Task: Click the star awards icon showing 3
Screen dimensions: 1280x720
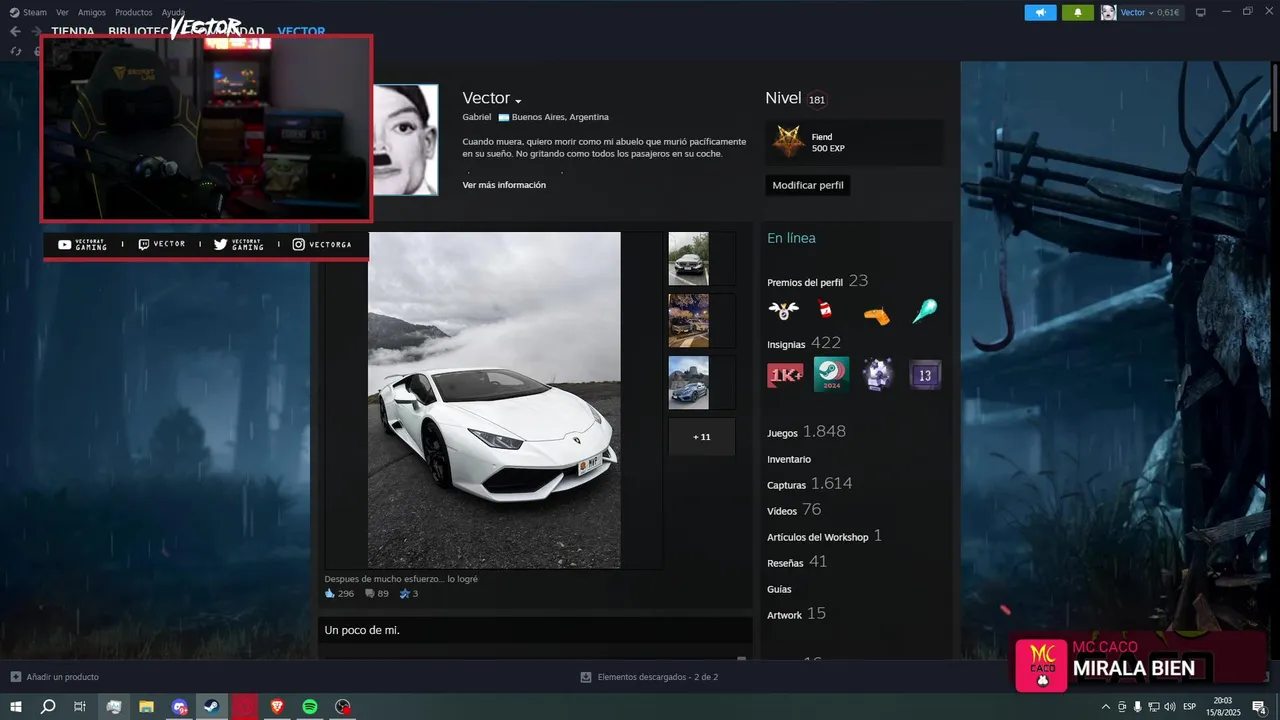Action: tap(405, 593)
